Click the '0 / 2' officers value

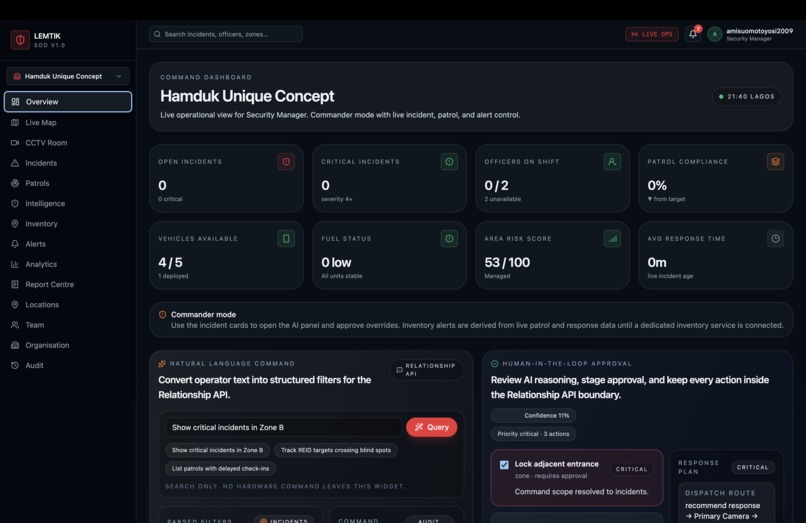click(x=496, y=186)
